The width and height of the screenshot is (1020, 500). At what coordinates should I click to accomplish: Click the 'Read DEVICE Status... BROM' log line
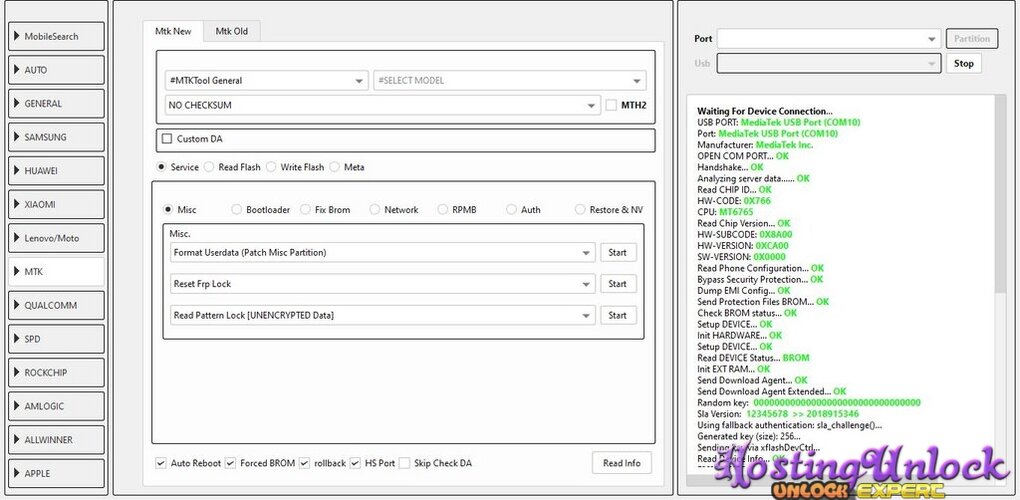[x=753, y=358]
